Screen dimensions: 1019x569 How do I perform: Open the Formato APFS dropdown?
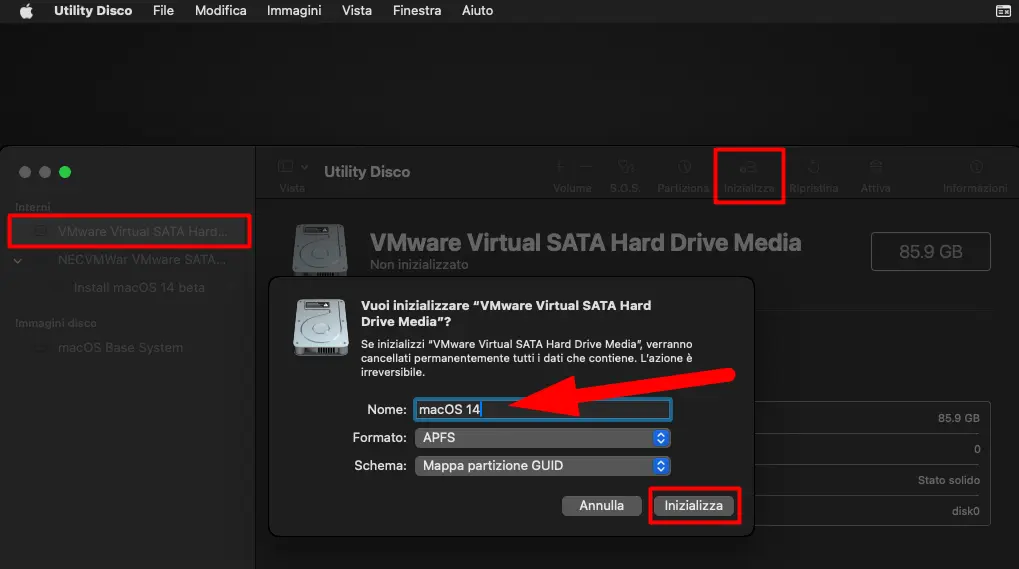[543, 438]
